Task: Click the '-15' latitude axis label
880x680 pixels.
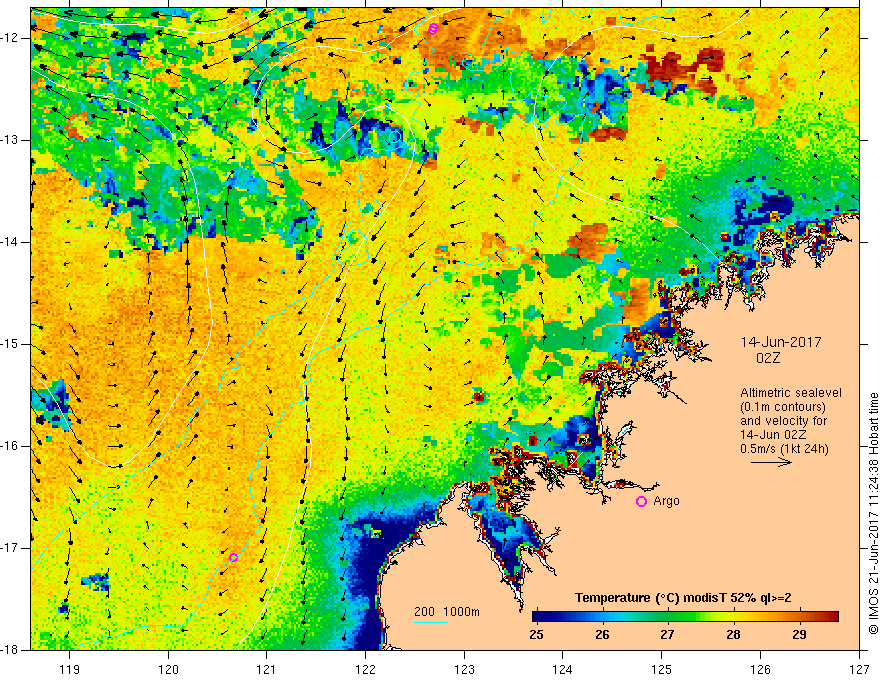Action: point(11,344)
